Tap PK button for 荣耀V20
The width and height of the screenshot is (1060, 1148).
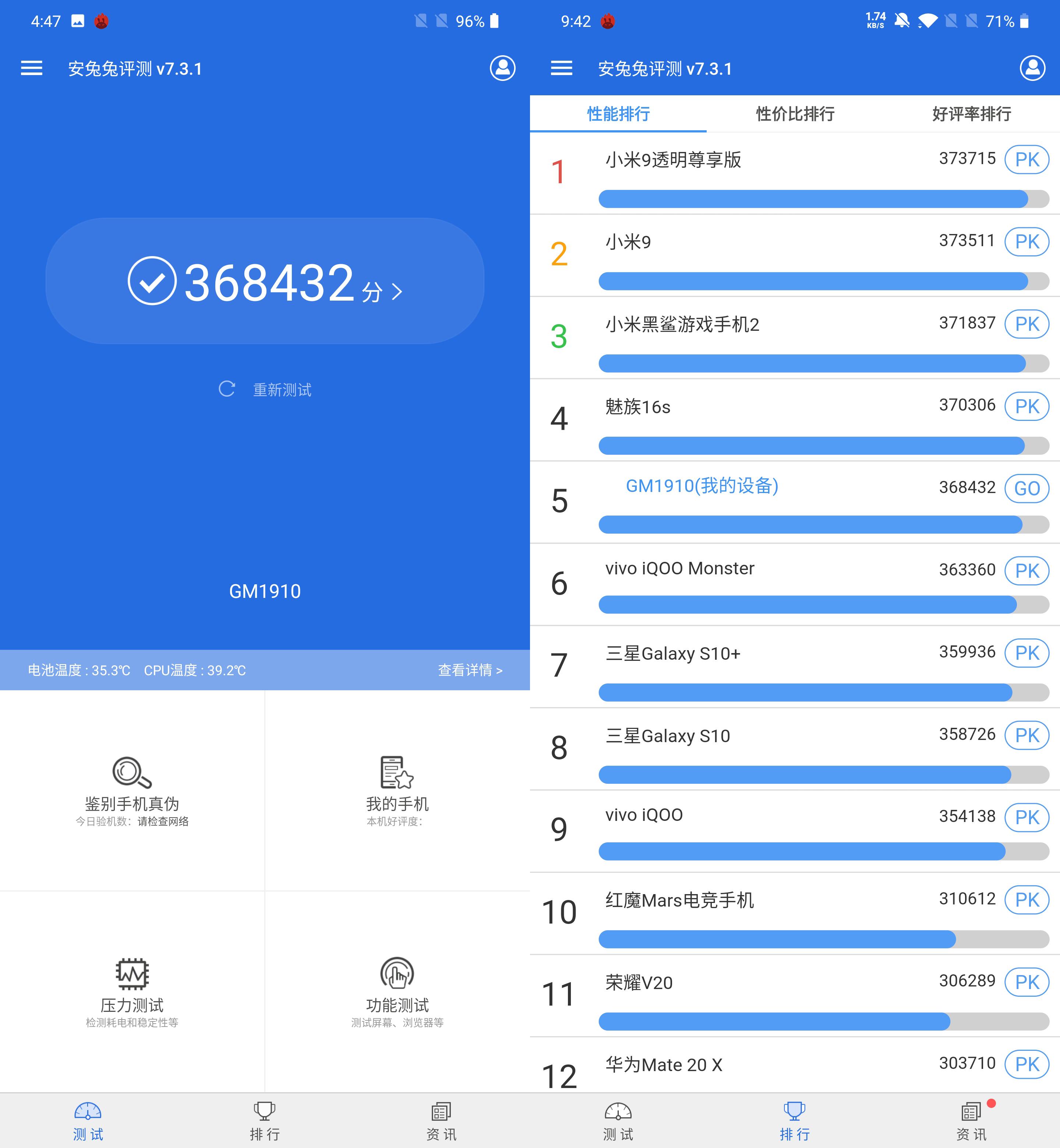(x=1026, y=982)
